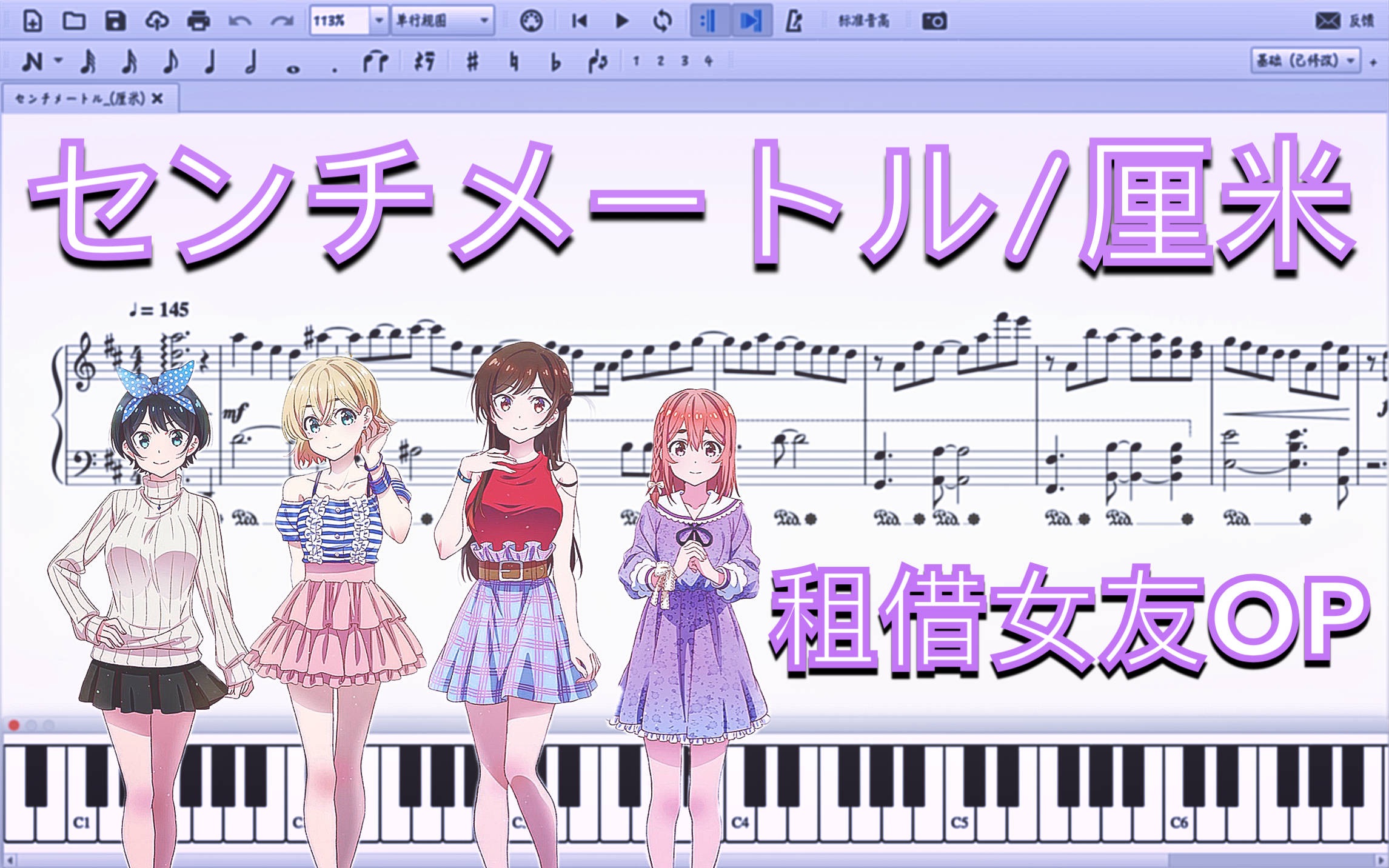Select the 32nd note duration
The image size is (1389, 868).
(89, 61)
